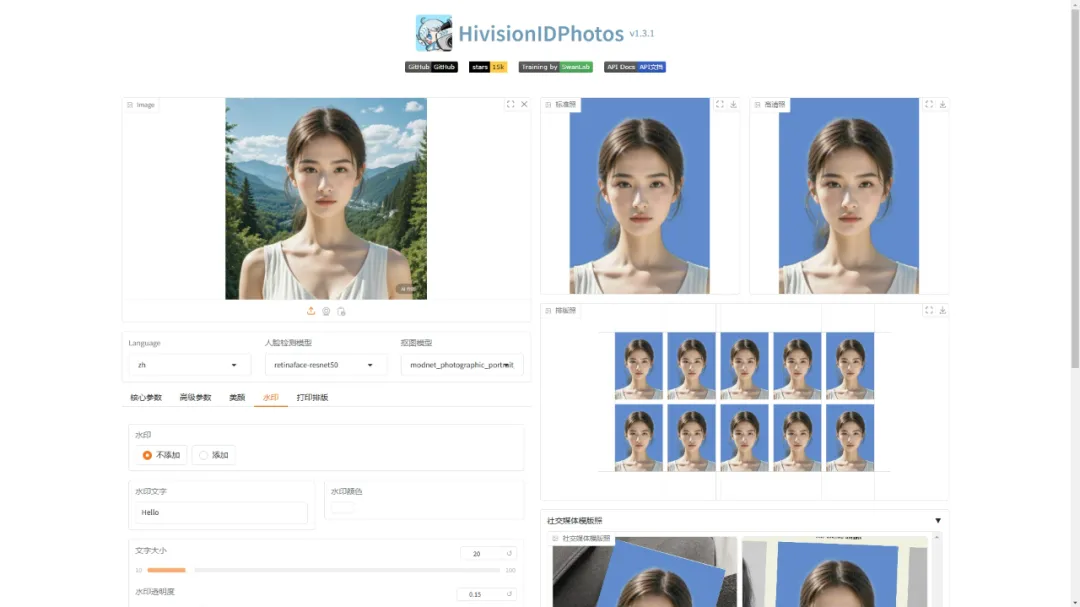Click the webcam capture icon under the image

point(326,311)
